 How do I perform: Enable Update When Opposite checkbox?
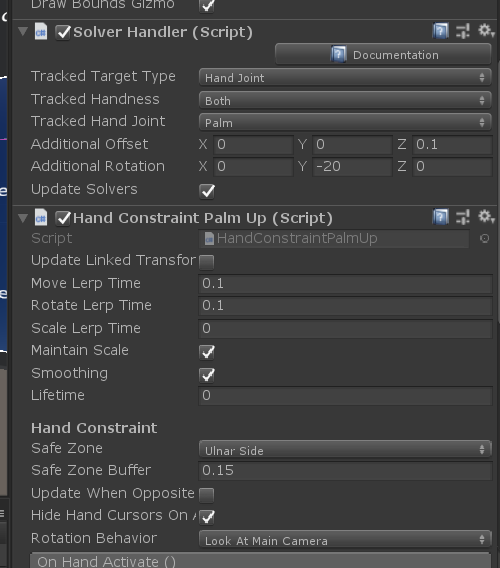click(x=207, y=495)
